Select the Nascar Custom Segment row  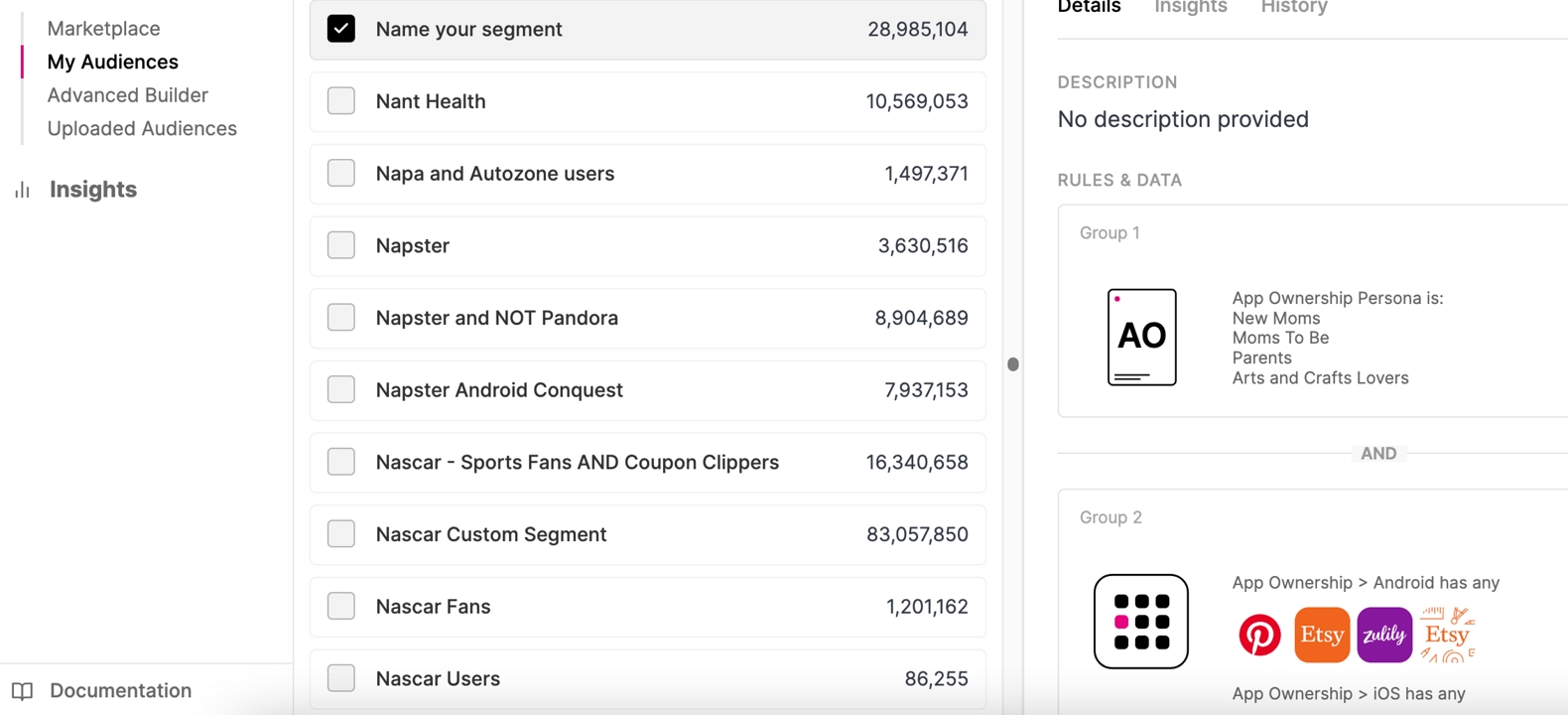pos(647,534)
